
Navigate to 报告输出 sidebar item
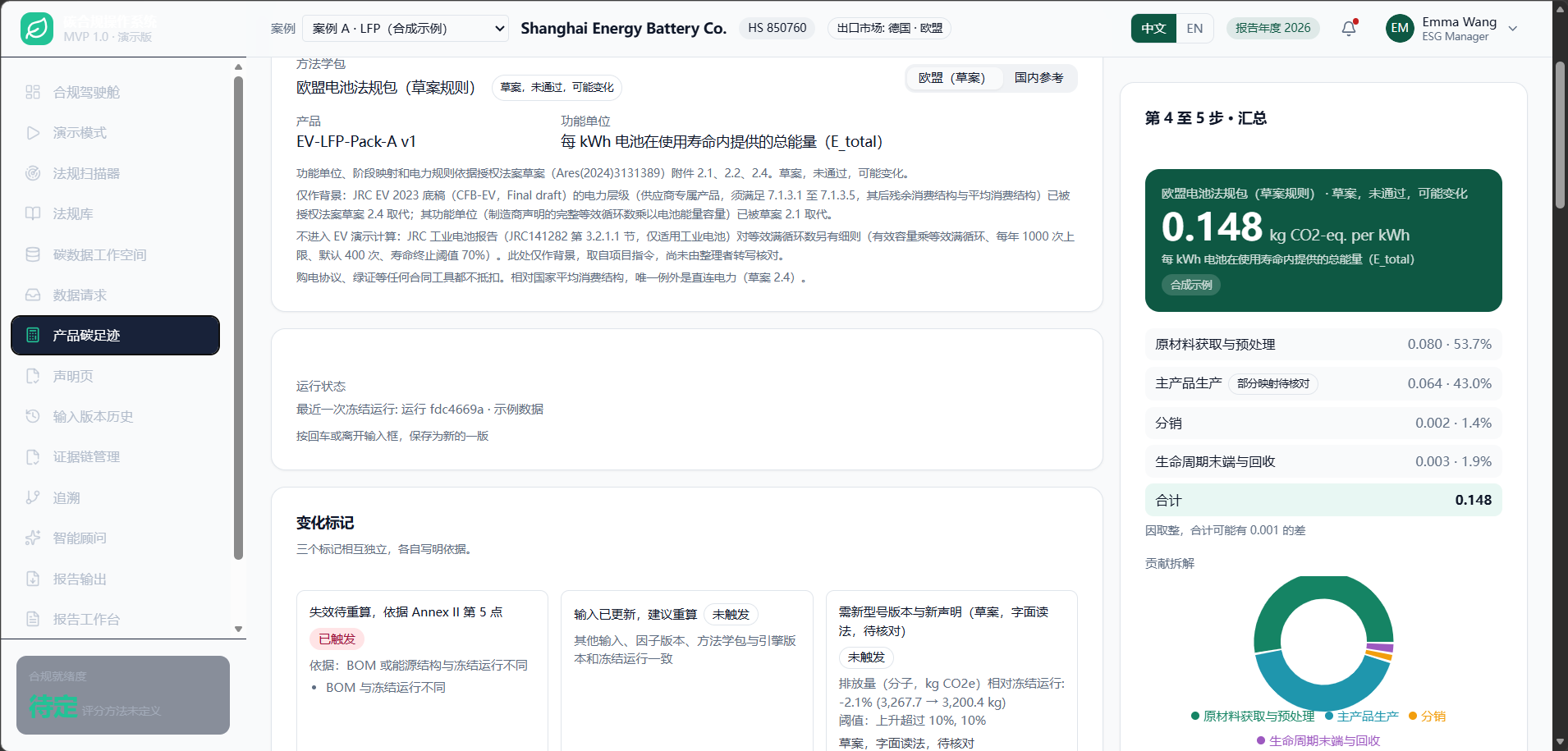point(115,579)
